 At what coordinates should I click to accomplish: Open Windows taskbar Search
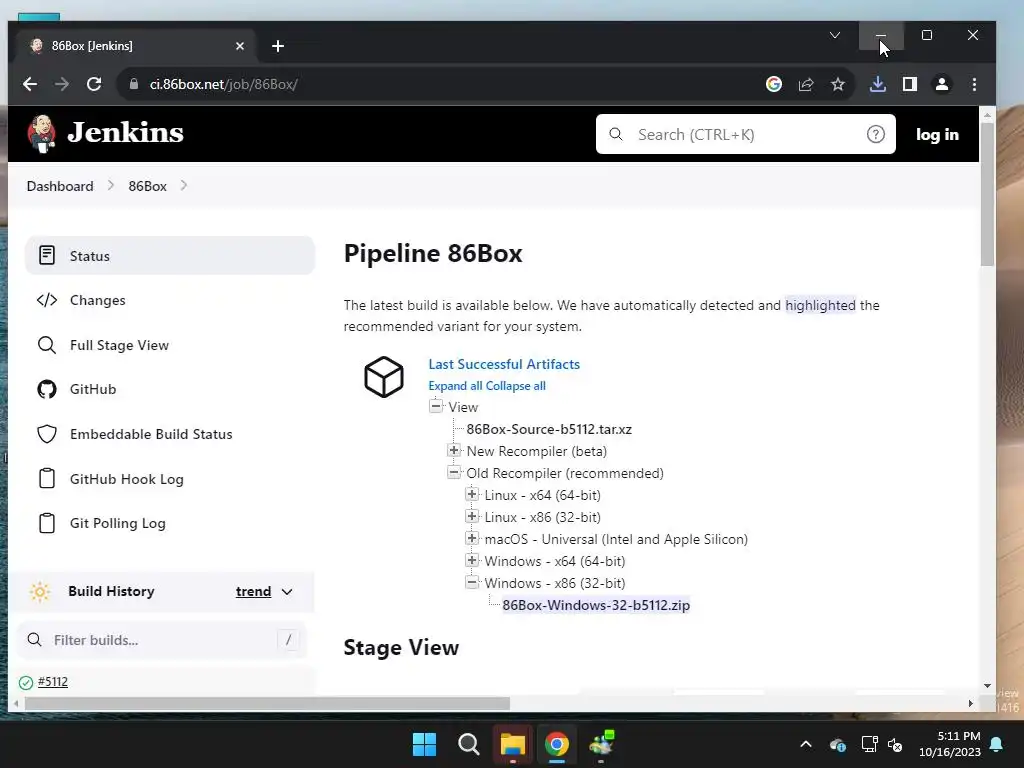468,744
